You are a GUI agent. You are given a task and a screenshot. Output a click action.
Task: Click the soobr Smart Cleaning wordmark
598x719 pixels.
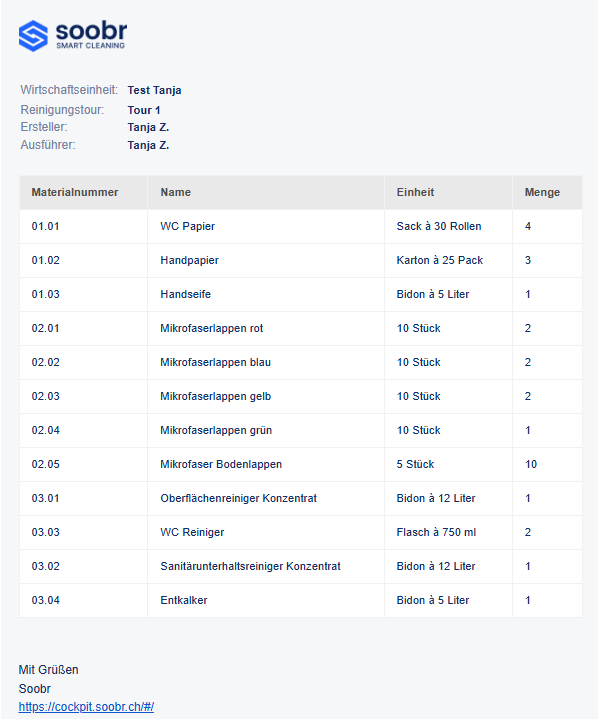coord(91,35)
